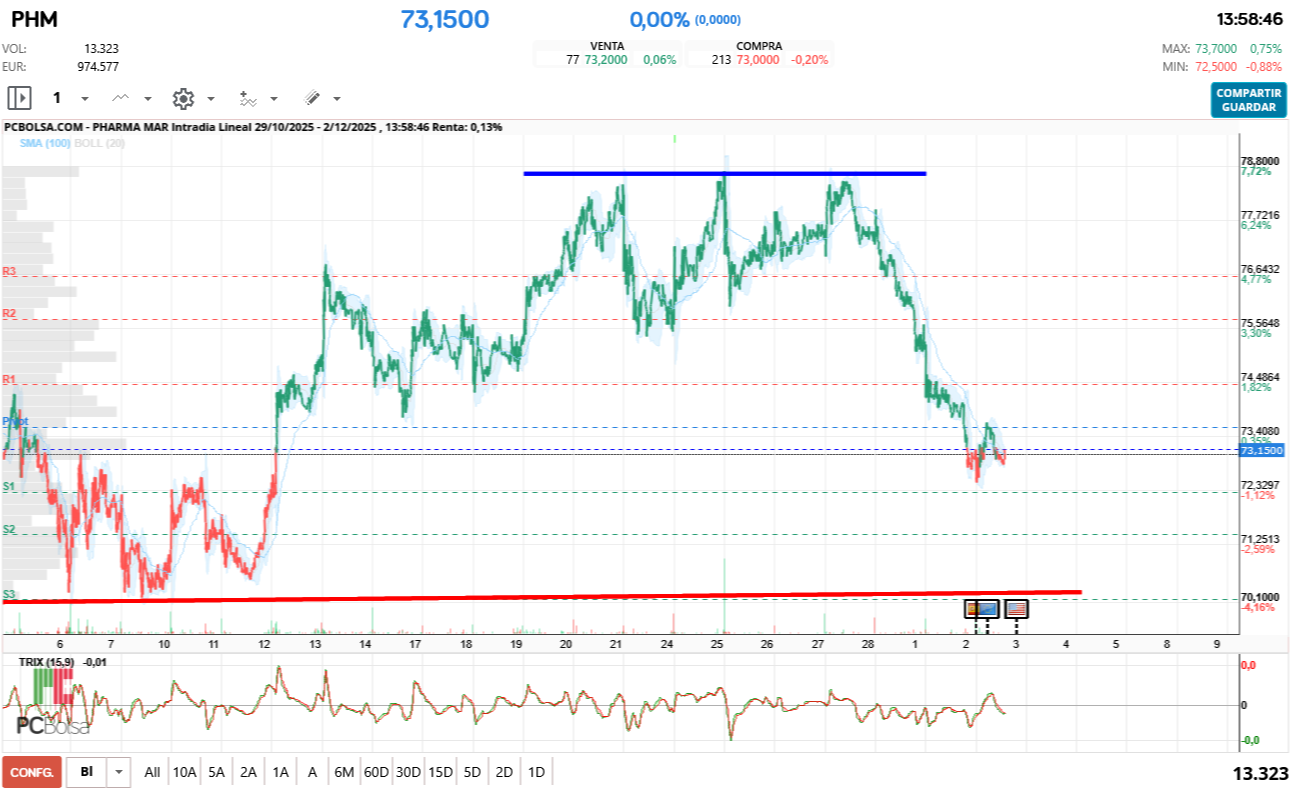The width and height of the screenshot is (1302, 793).
Task: Click the US flag event marker below the chart
Action: [x=1016, y=608]
